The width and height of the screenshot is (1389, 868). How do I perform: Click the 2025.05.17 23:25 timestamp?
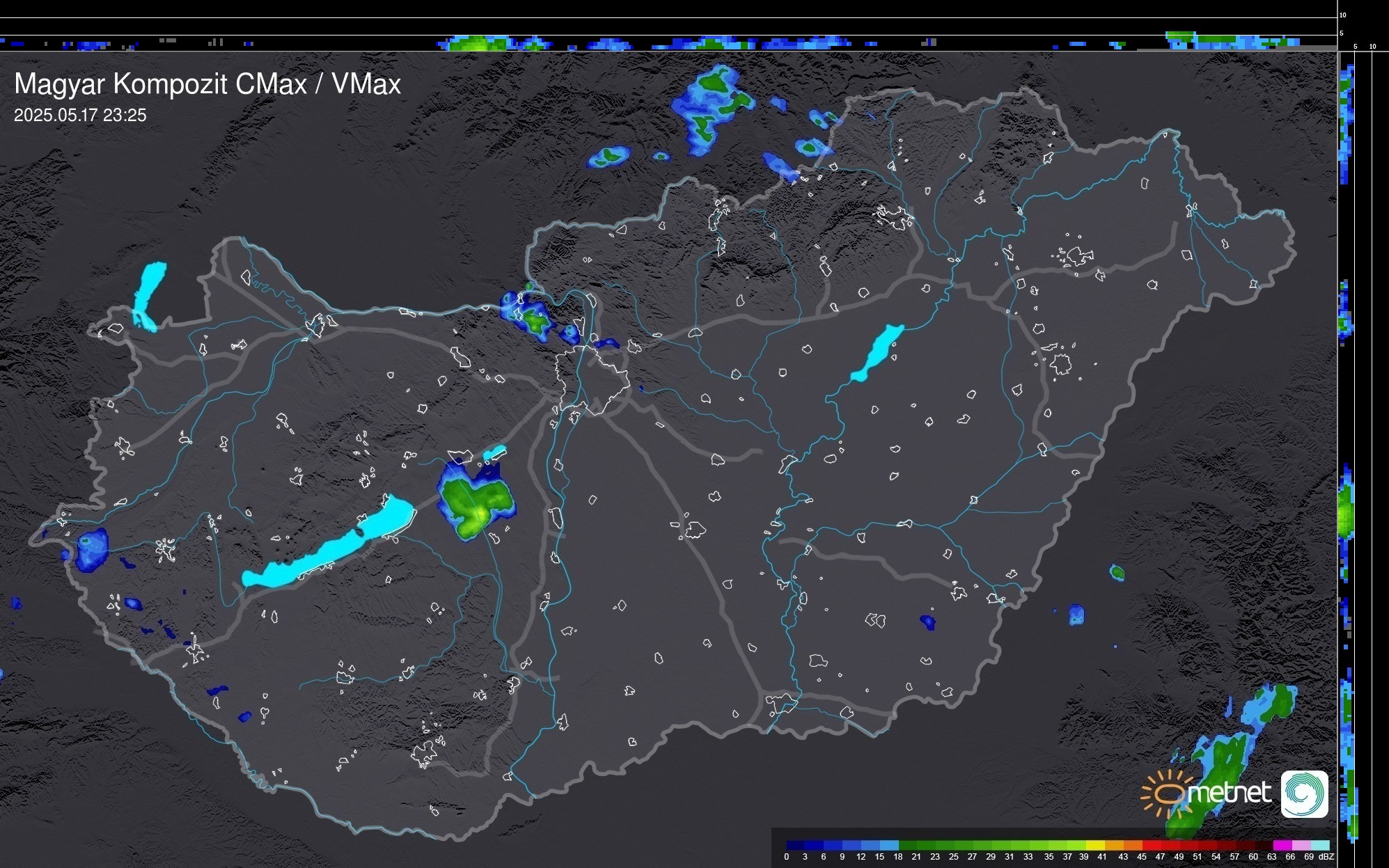pyautogui.click(x=80, y=116)
